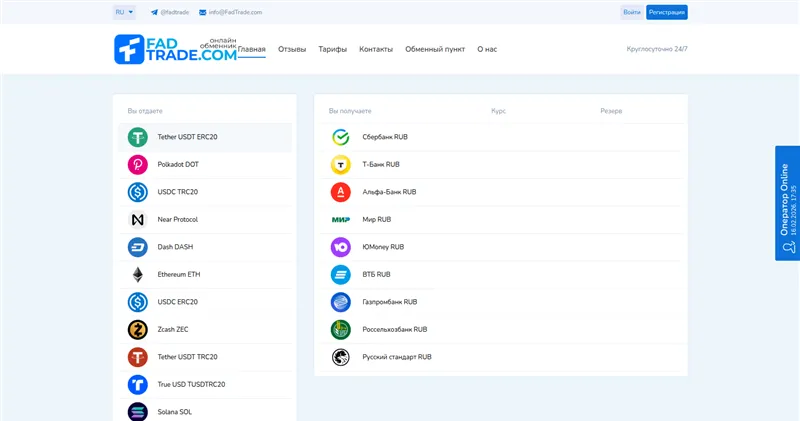Choose the YuMoney RUB purple icon

pos(340,246)
